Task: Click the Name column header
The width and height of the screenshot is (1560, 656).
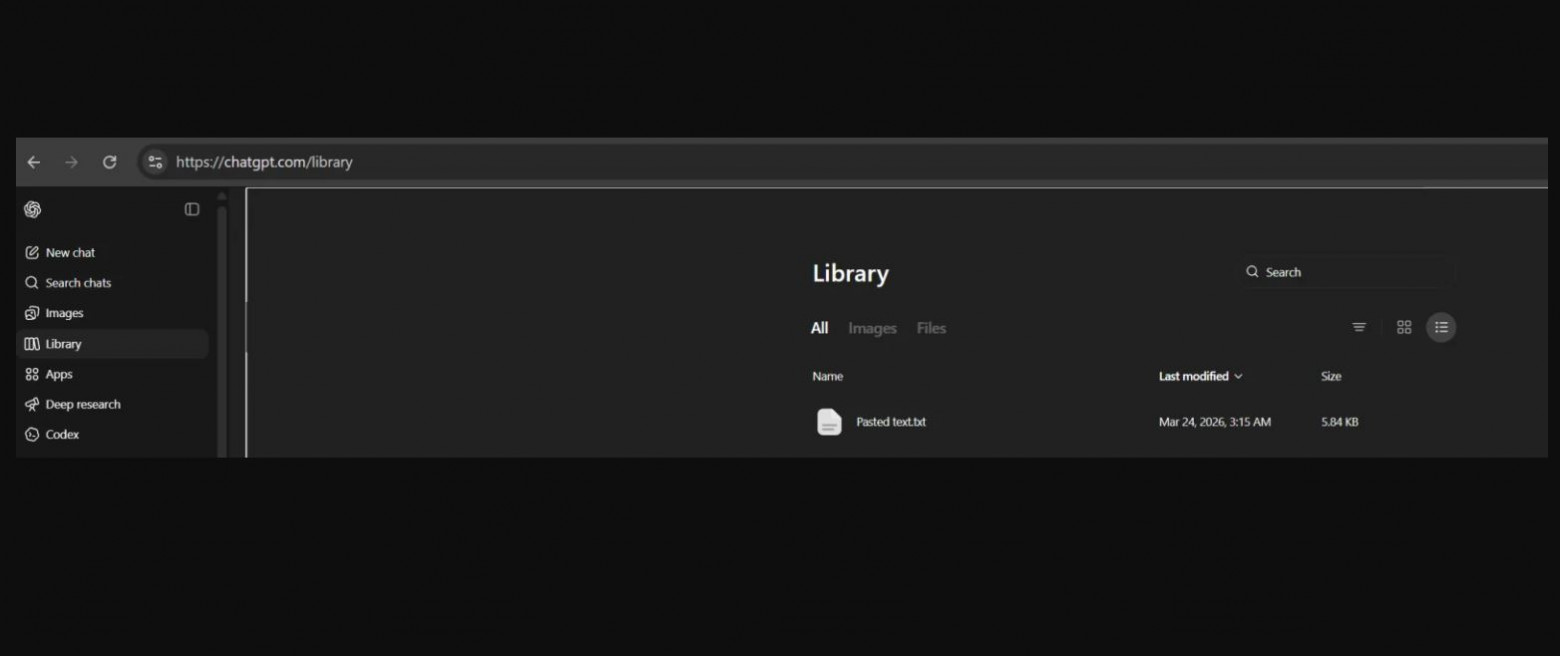Action: click(827, 376)
